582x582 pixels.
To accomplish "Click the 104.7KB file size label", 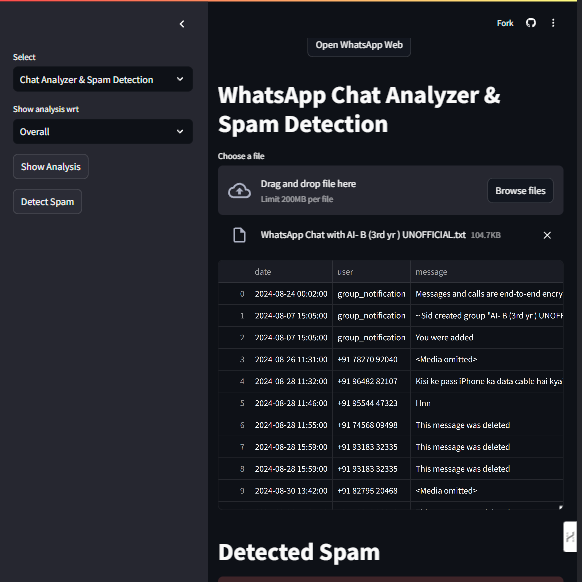I will point(485,235).
